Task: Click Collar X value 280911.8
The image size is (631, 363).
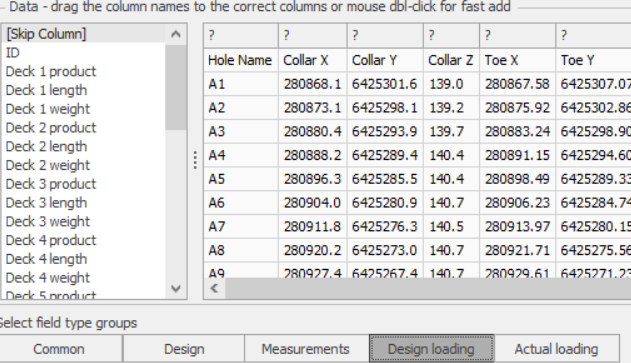Action: click(313, 226)
